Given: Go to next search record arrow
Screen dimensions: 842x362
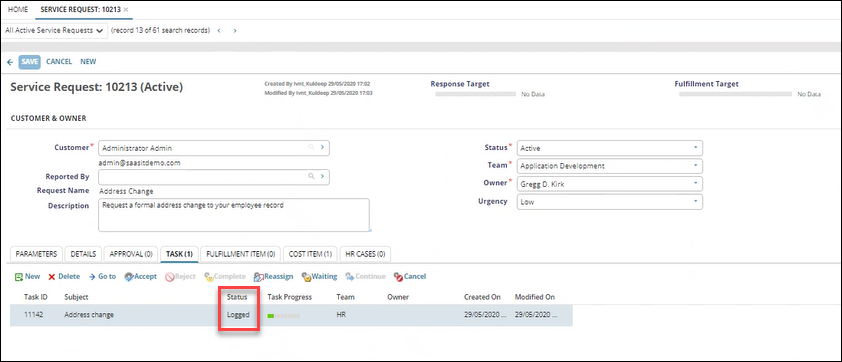Looking at the screenshot, I should pos(235,31).
